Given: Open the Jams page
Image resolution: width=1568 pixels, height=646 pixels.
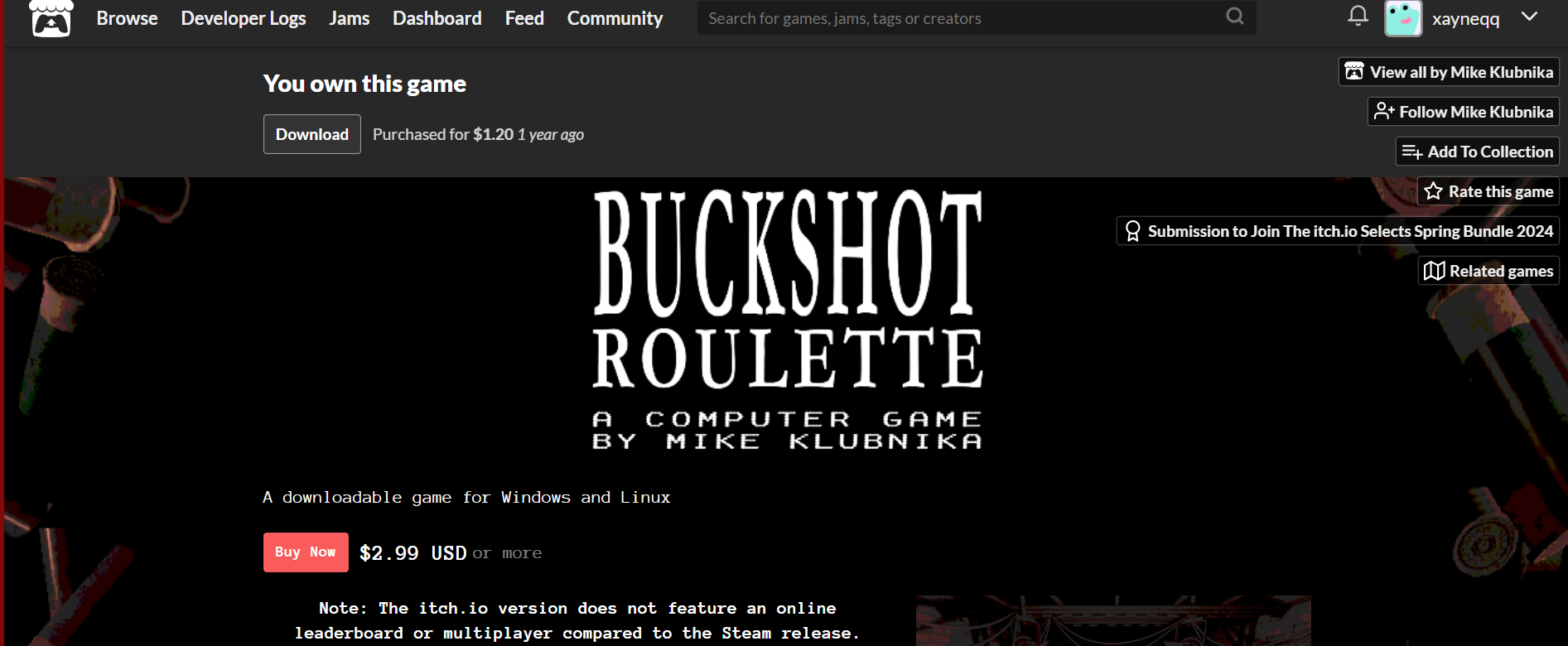Looking at the screenshot, I should pyautogui.click(x=350, y=18).
